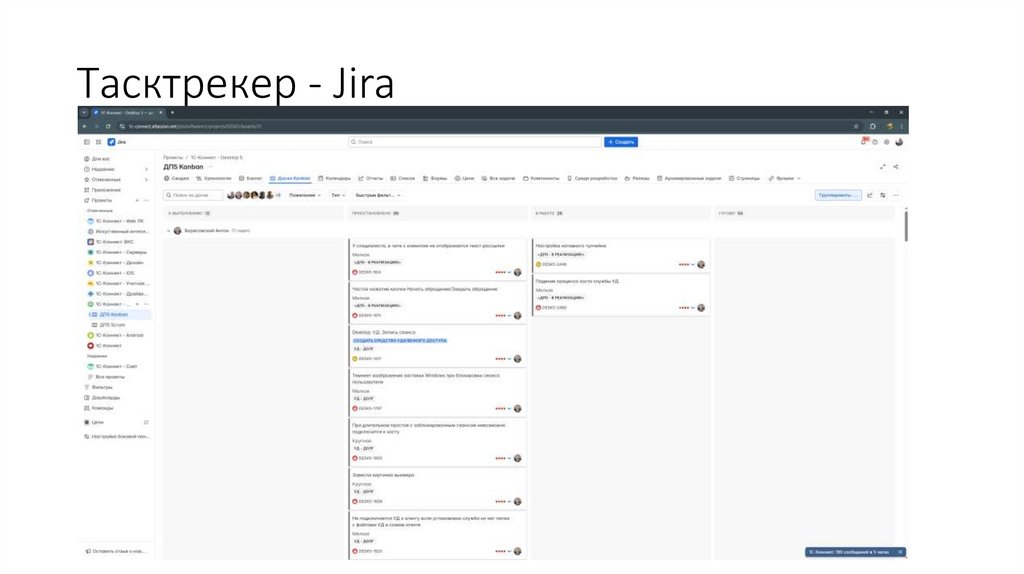
Task: Switch to the Список tab
Action: pyautogui.click(x=402, y=178)
